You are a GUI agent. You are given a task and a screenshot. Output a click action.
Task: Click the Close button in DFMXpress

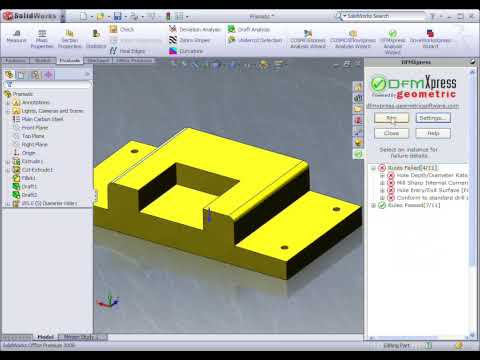pyautogui.click(x=391, y=133)
